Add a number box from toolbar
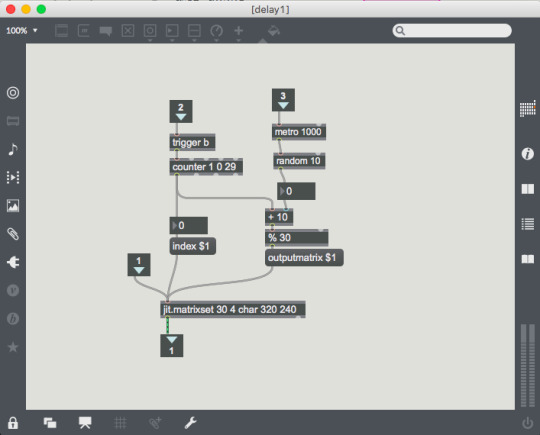This screenshot has height=435, width=540. click(172, 31)
